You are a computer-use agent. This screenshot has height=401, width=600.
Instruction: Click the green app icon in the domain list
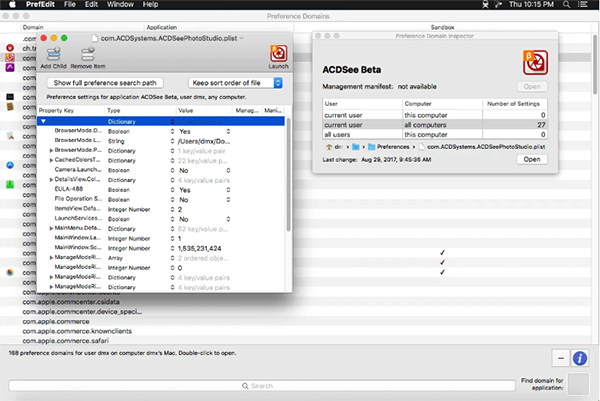pos(10,184)
